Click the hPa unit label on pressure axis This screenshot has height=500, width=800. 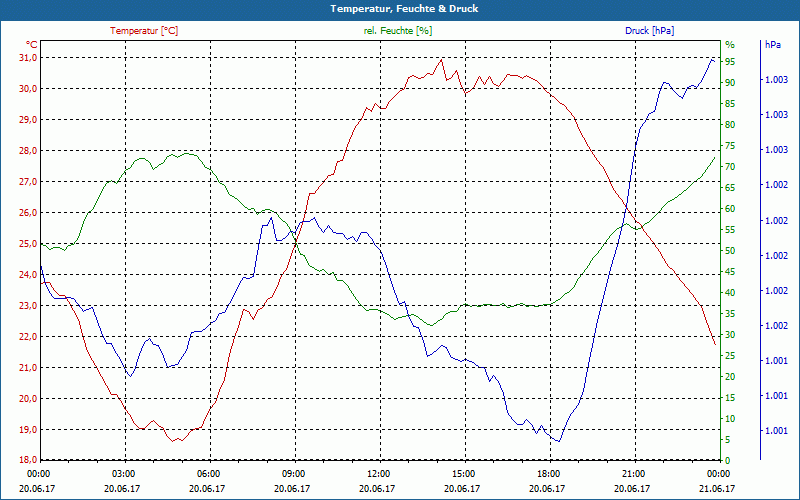pyautogui.click(x=772, y=45)
